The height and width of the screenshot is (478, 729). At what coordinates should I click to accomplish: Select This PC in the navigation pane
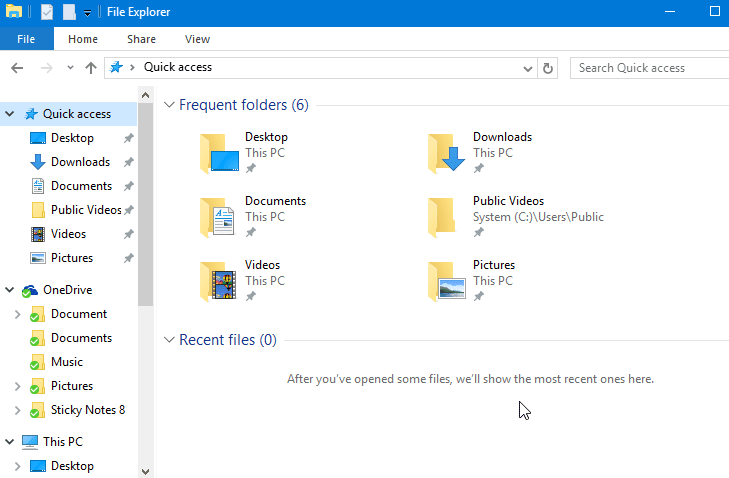pyautogui.click(x=62, y=442)
